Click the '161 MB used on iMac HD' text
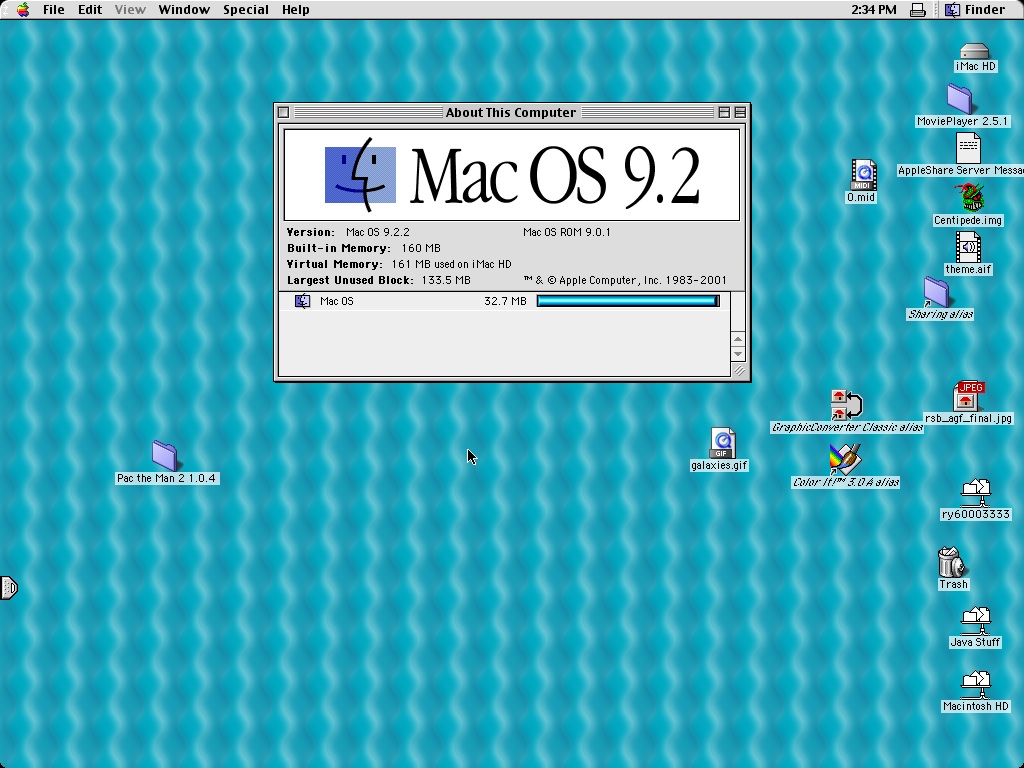 tap(451, 264)
